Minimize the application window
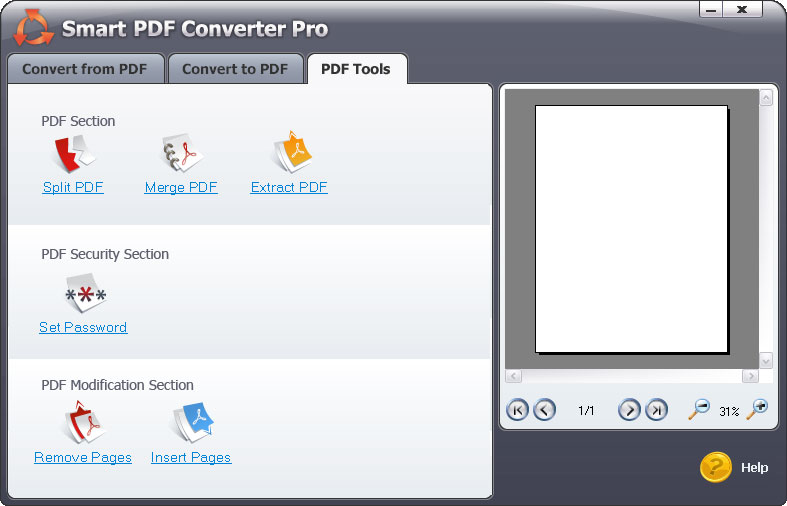Viewport: 787px width, 506px height. click(x=711, y=10)
